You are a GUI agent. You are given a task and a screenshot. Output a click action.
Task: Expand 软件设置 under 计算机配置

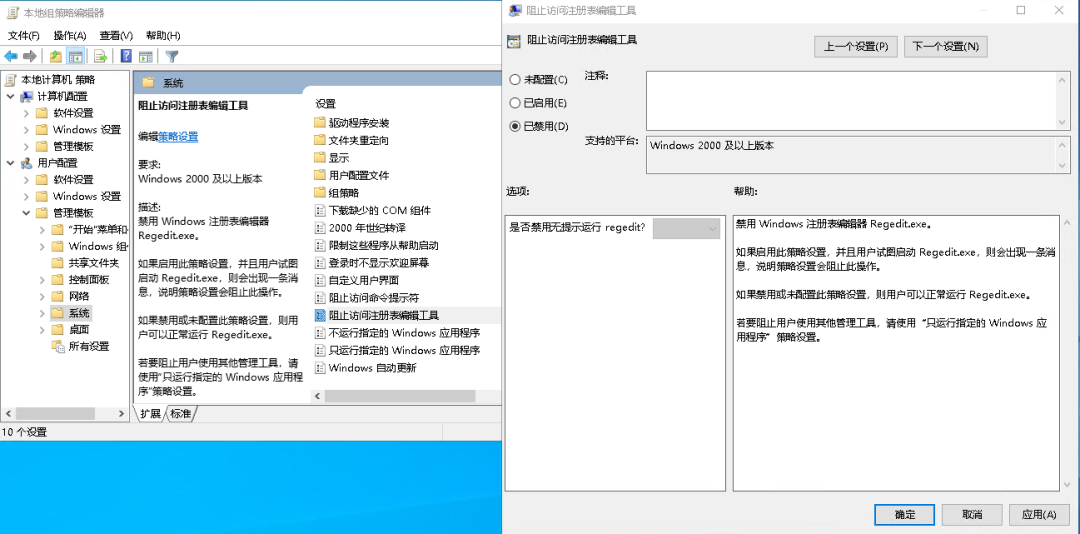[x=26, y=113]
